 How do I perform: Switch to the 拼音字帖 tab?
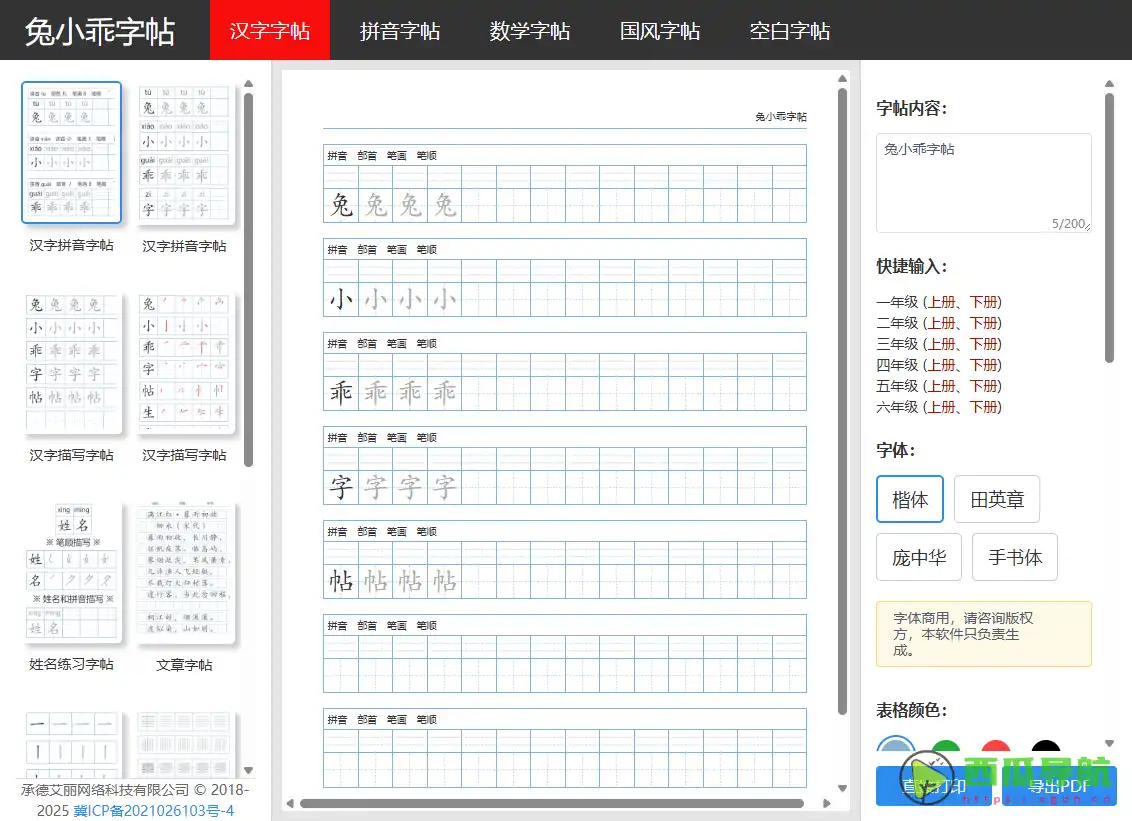pos(399,31)
